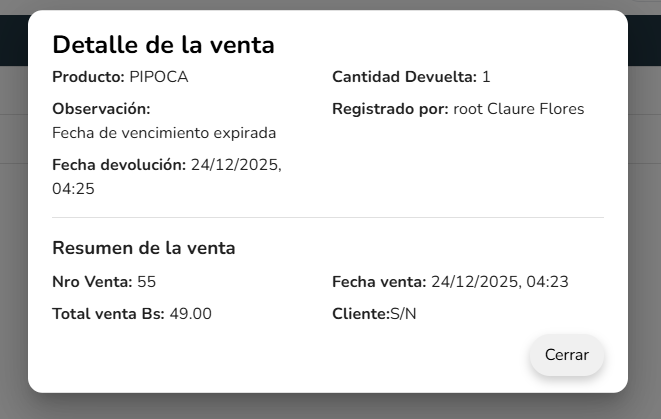Click the 'Nro Venta: 55' text
Image resolution: width=661 pixels, height=419 pixels.
tap(104, 282)
